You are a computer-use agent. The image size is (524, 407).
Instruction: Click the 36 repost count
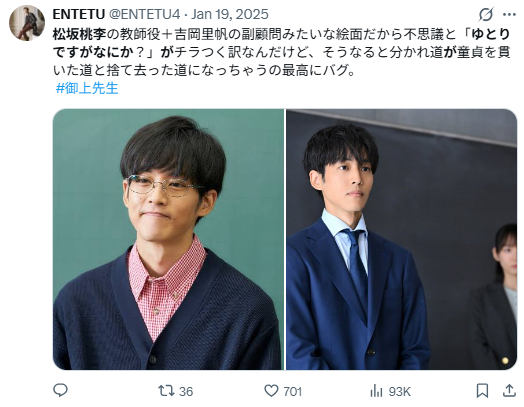[186, 391]
